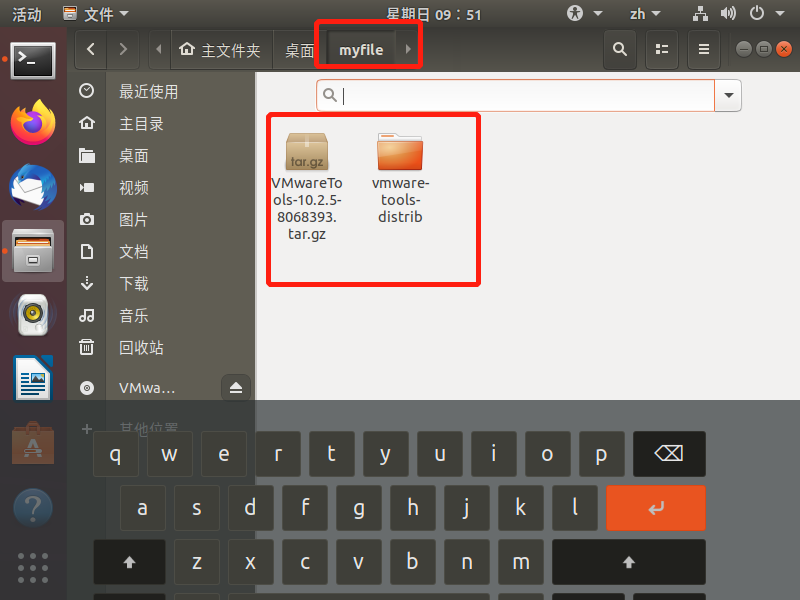This screenshot has height=600, width=800.
Task: Tap the left shift key
Action: (x=130, y=562)
